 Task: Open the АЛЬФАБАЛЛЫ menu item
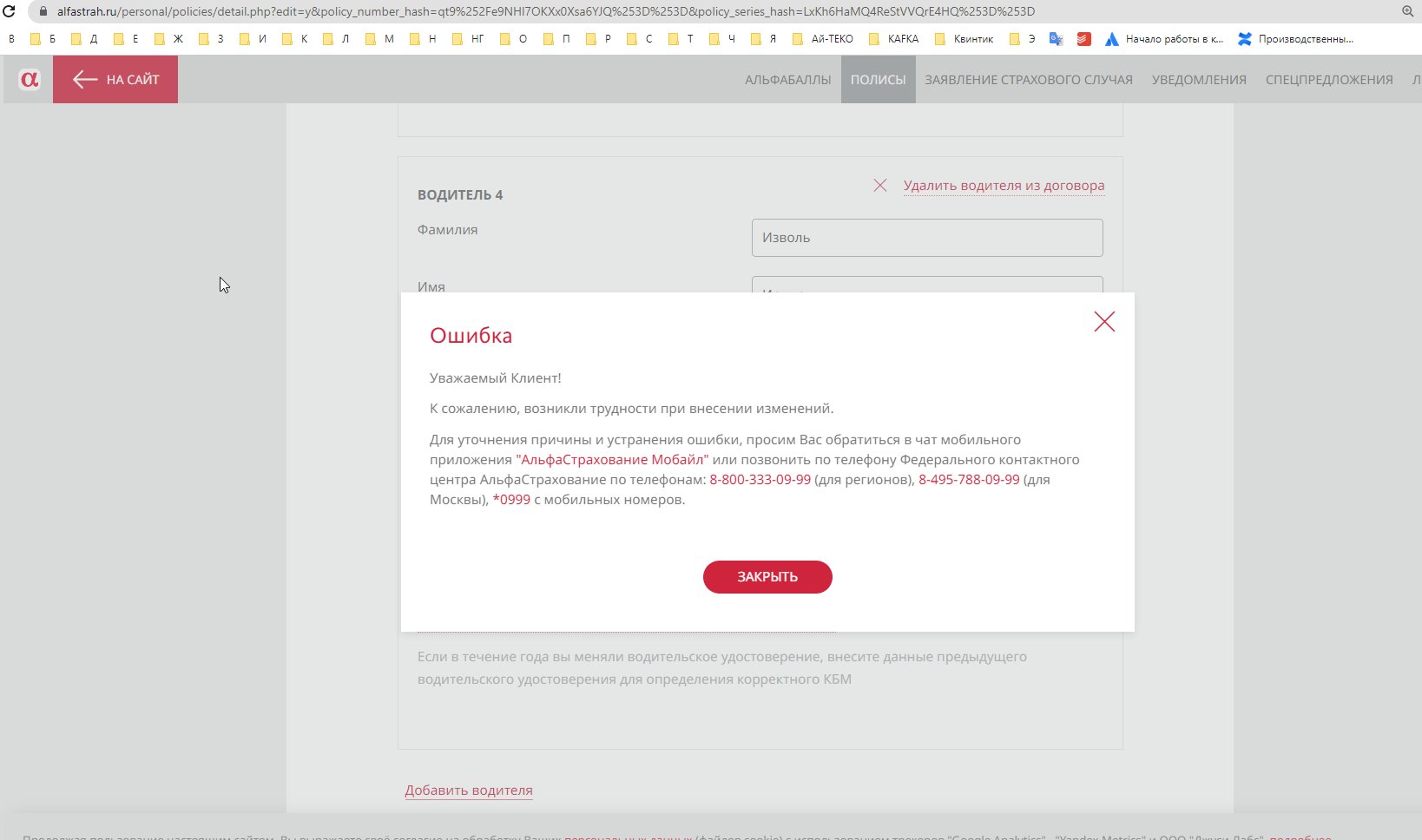(x=787, y=80)
